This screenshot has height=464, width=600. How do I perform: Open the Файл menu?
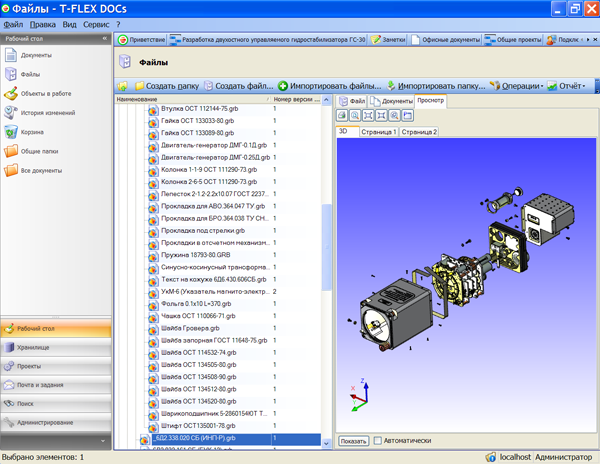[13, 24]
